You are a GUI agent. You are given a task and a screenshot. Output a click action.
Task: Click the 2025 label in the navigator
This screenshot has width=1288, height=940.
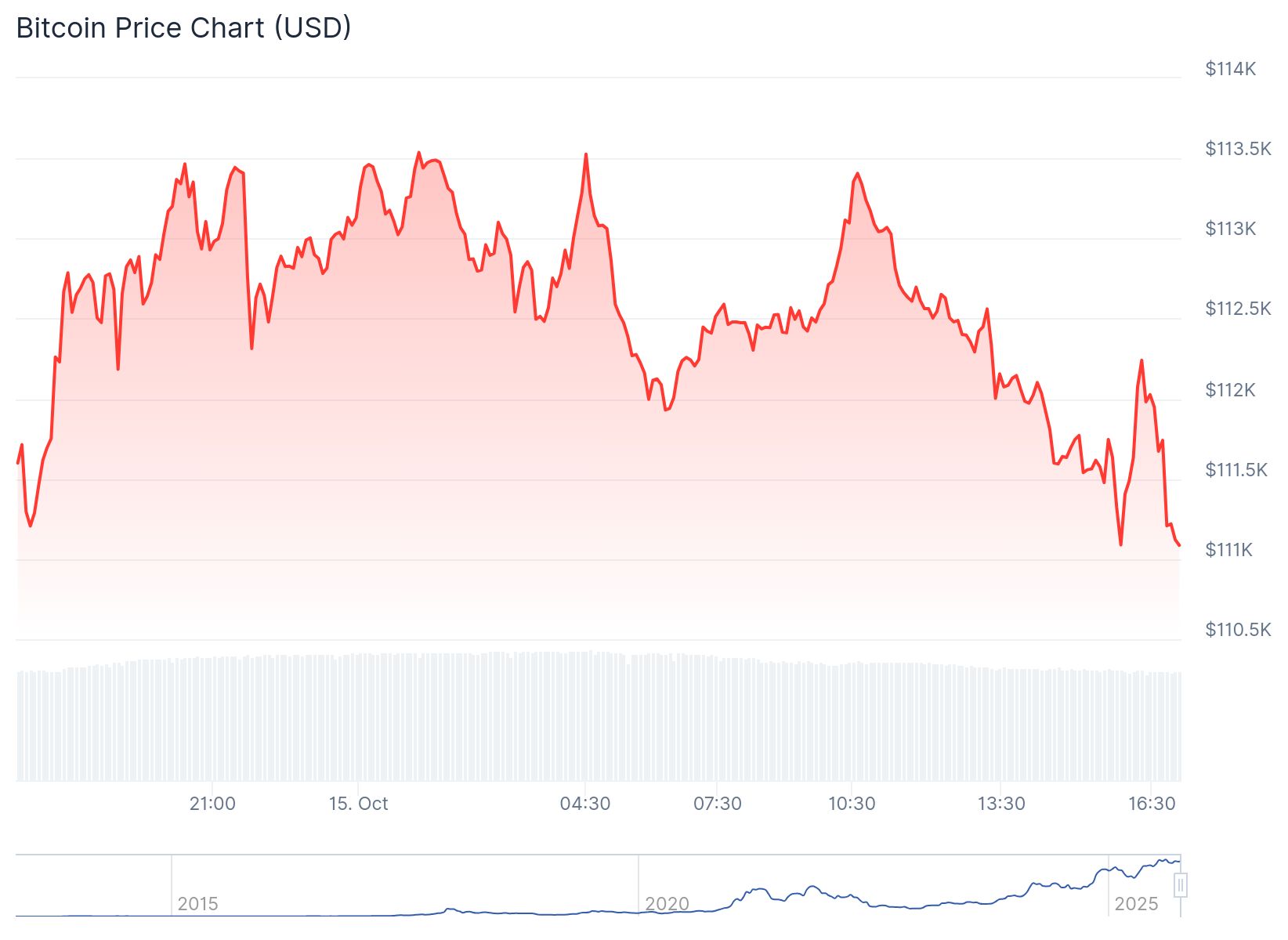coord(1136,904)
